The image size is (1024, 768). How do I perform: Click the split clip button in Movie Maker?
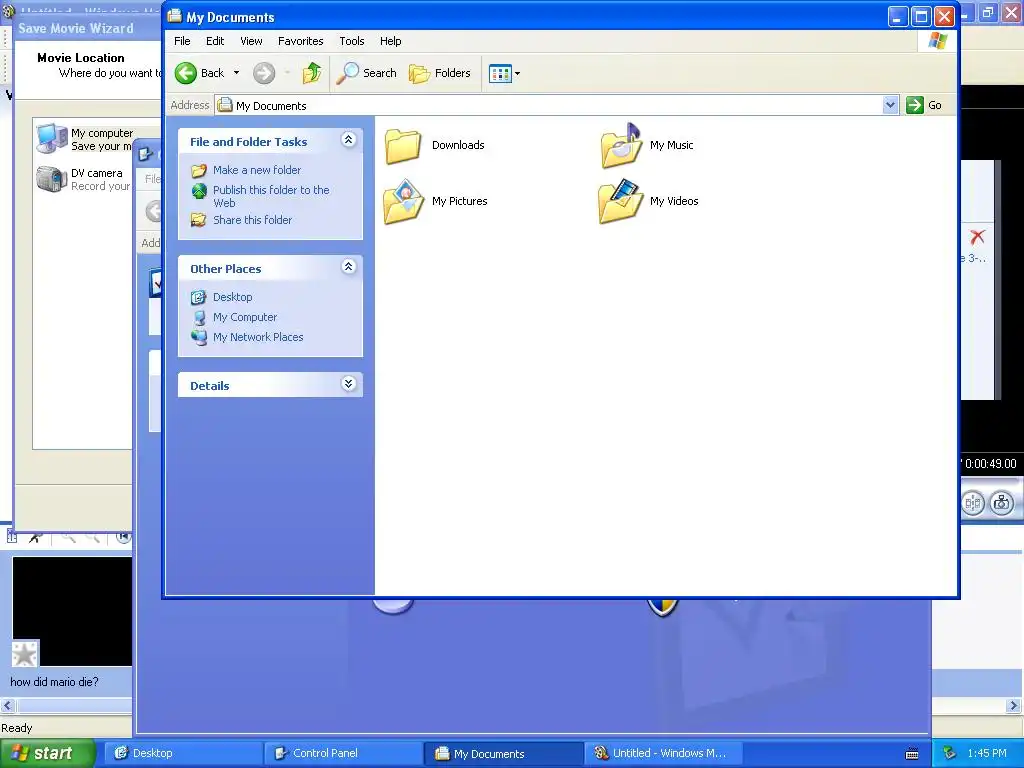point(972,503)
